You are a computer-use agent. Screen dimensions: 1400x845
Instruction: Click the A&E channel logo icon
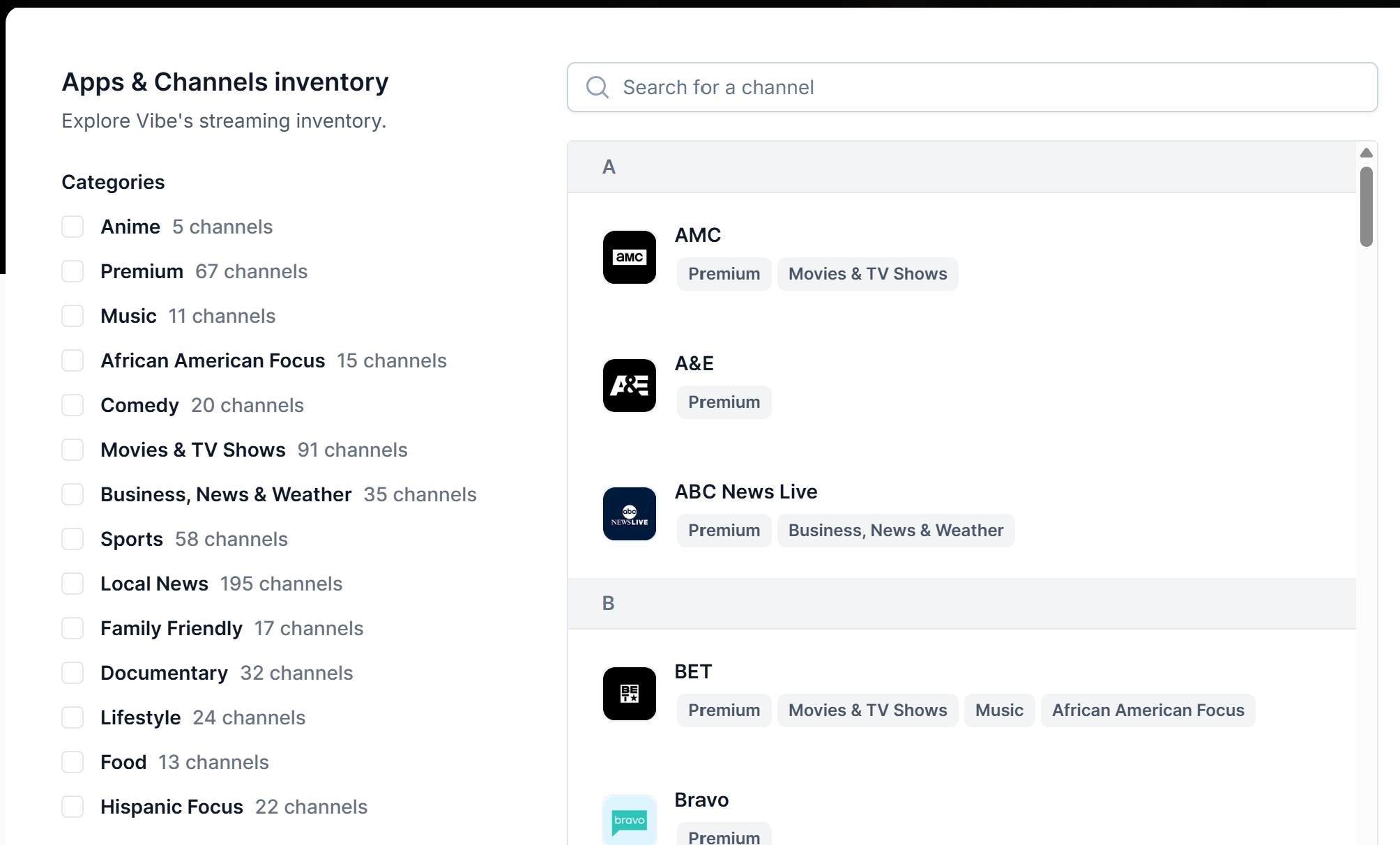629,386
